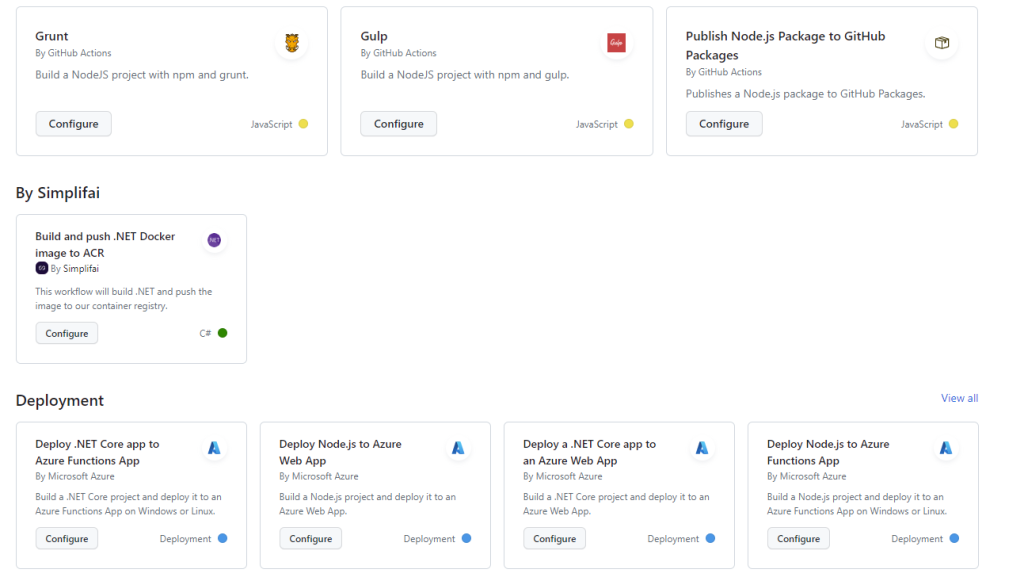Click 'By Microsoft Azure' under Deploy Node.js Web App
The image size is (1024, 577).
coord(319,476)
